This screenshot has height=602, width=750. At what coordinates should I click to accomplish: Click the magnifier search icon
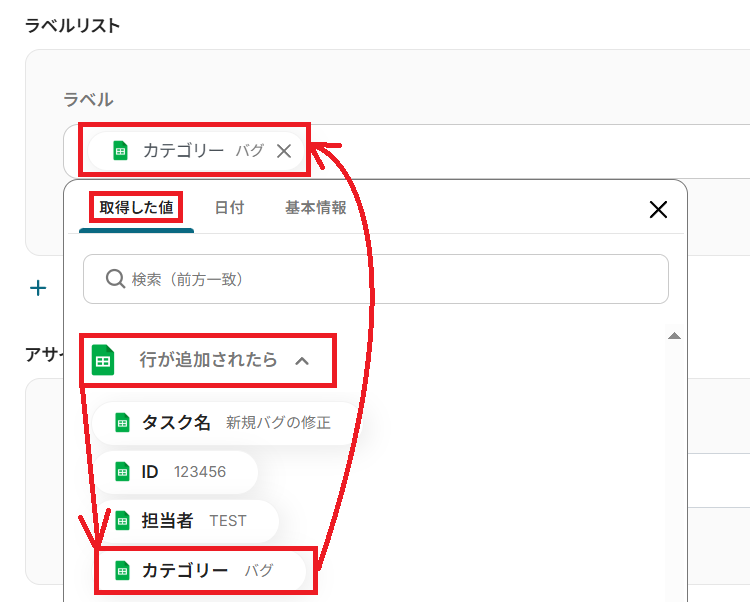(x=115, y=278)
